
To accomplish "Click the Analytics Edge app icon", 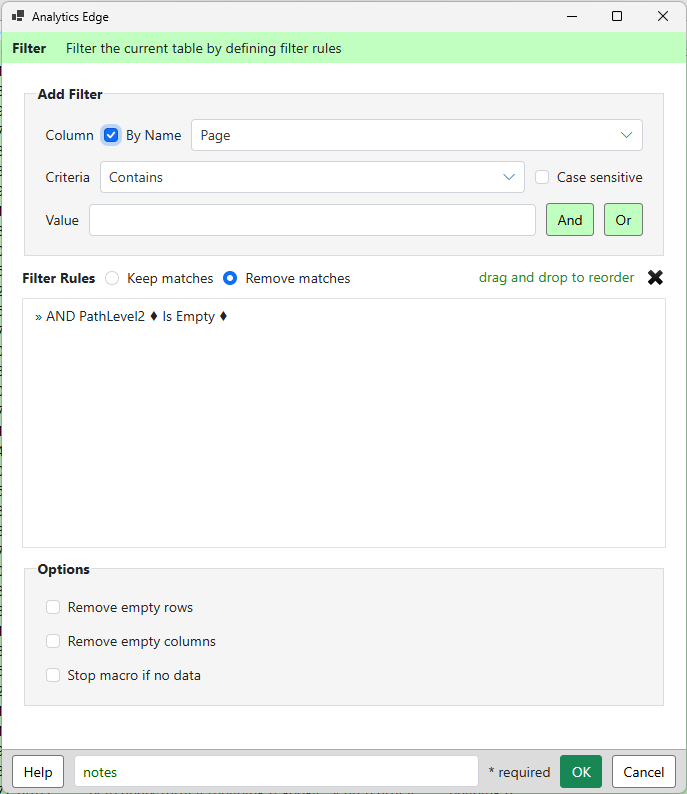I will point(18,16).
